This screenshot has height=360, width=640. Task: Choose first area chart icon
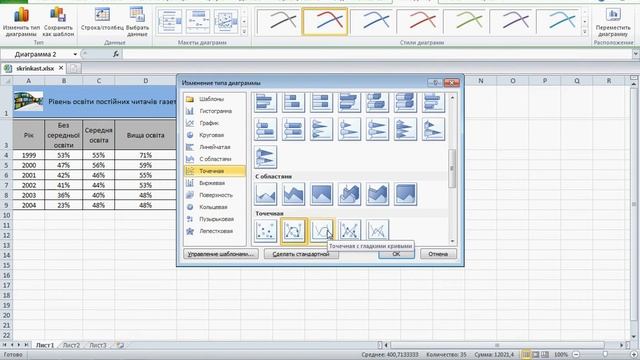pyautogui.click(x=265, y=194)
